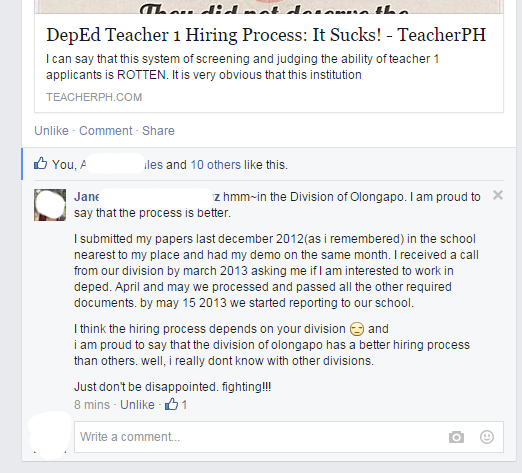This screenshot has width=522, height=473.
Task: Open commenter Jane's profile name
Action: pos(147,197)
